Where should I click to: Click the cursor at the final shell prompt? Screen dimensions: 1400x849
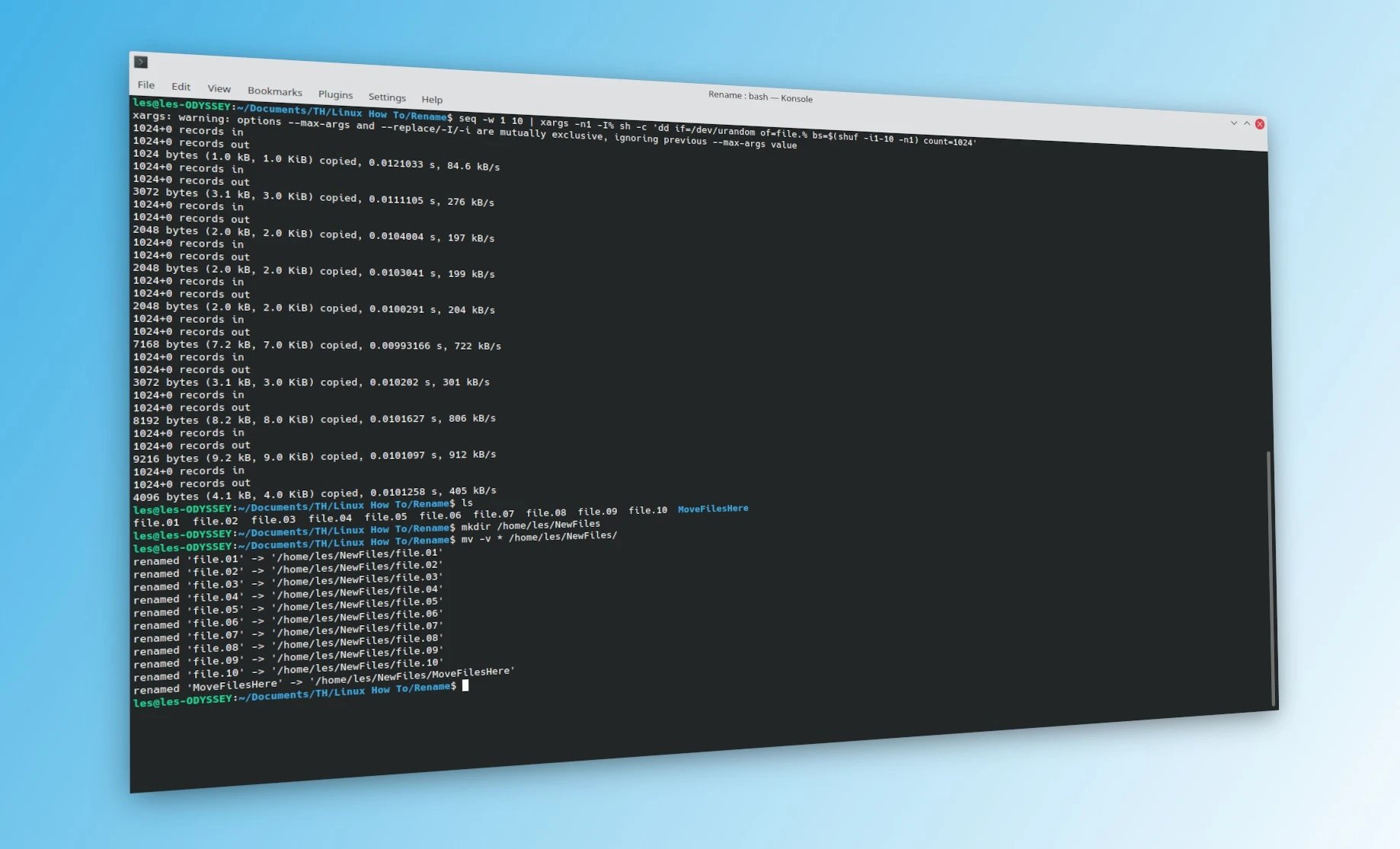[465, 685]
